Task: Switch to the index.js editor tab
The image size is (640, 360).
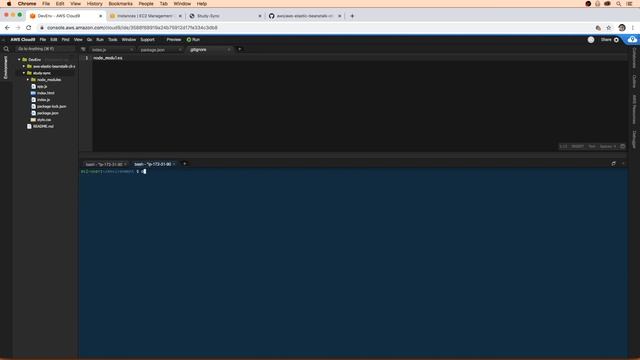Action: 111,50
